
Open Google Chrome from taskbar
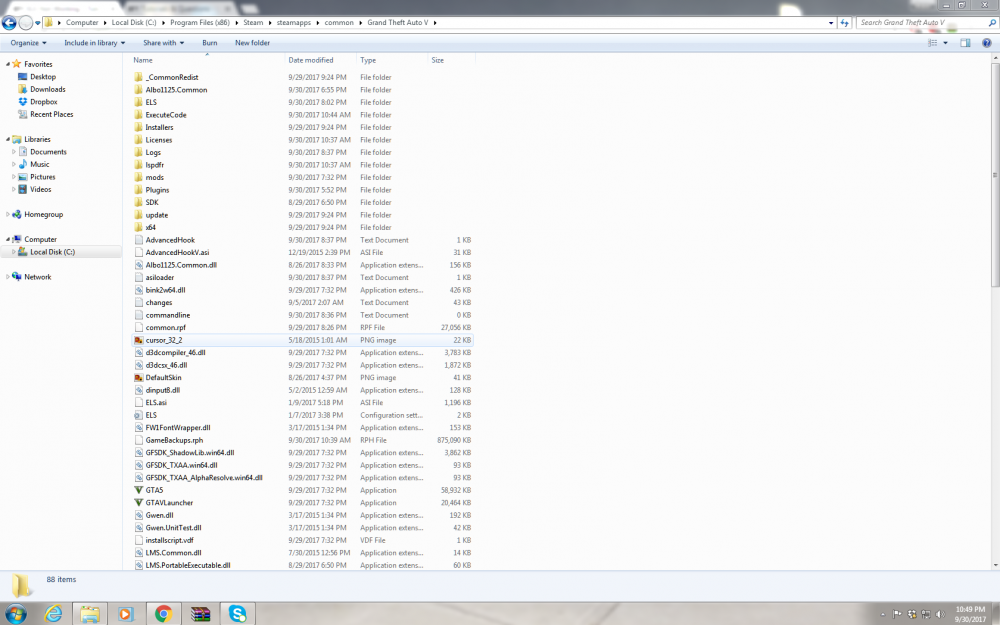[163, 614]
